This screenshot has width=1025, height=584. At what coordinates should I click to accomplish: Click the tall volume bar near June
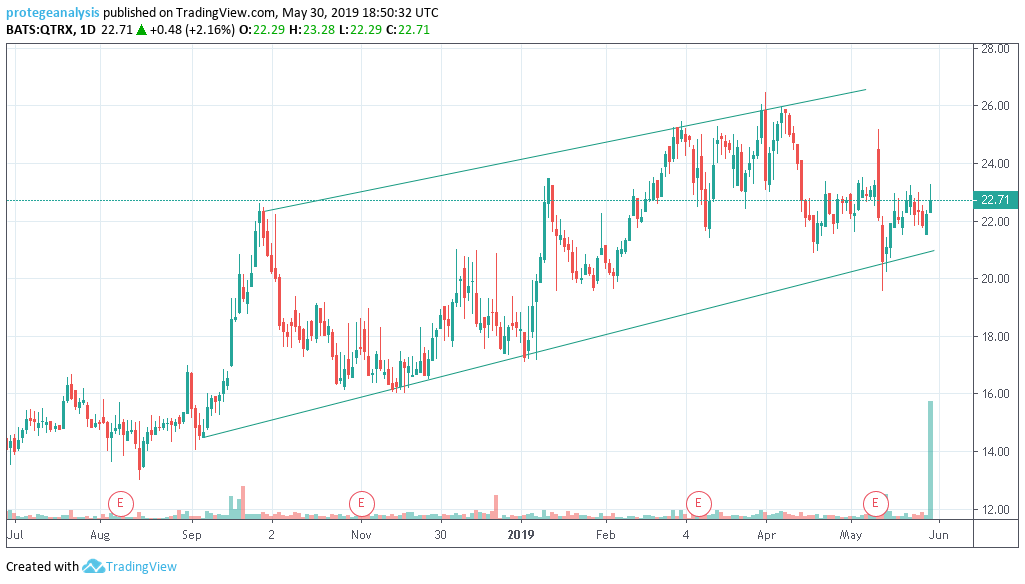coord(930,459)
